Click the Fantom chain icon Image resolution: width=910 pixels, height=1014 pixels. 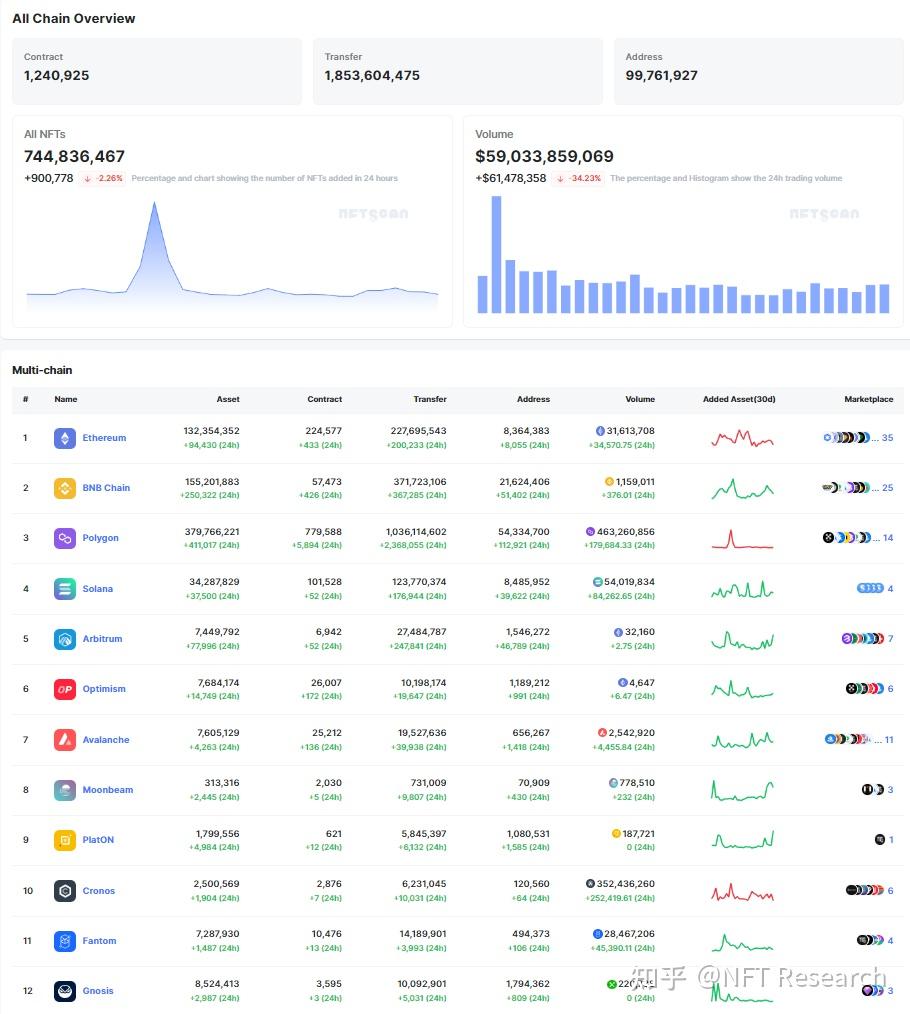[63, 940]
